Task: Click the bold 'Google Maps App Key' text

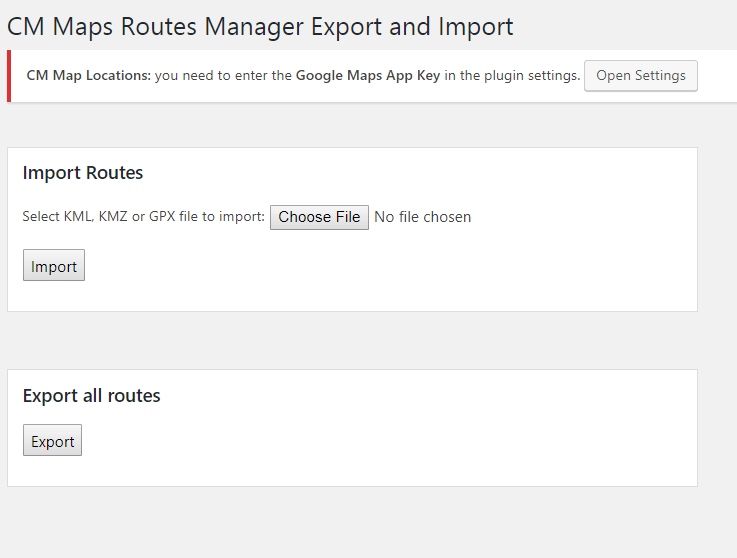Action: pyautogui.click(x=368, y=76)
